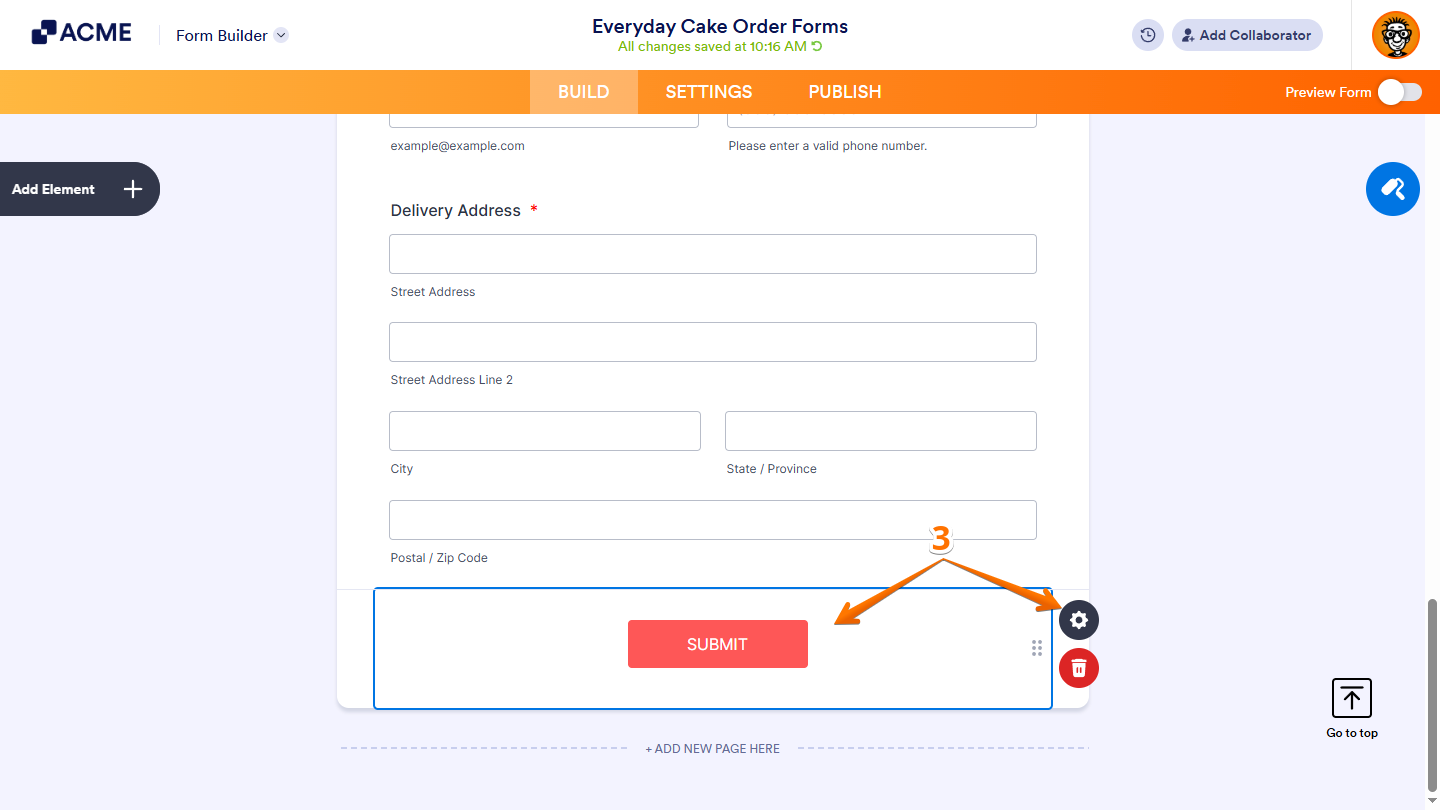Click the Add New Page Here link
This screenshot has height=810, width=1440.
click(x=712, y=748)
